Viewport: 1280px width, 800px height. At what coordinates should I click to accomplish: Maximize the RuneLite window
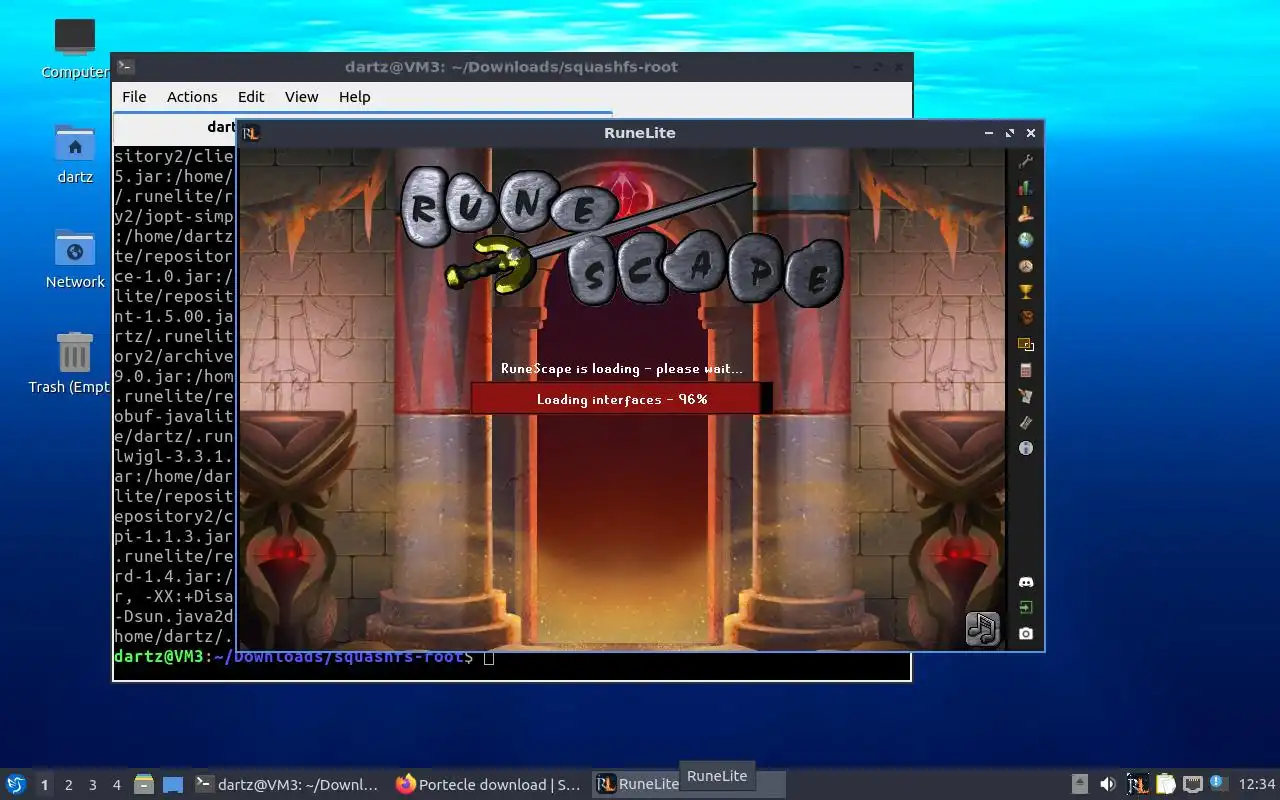pos(1010,133)
